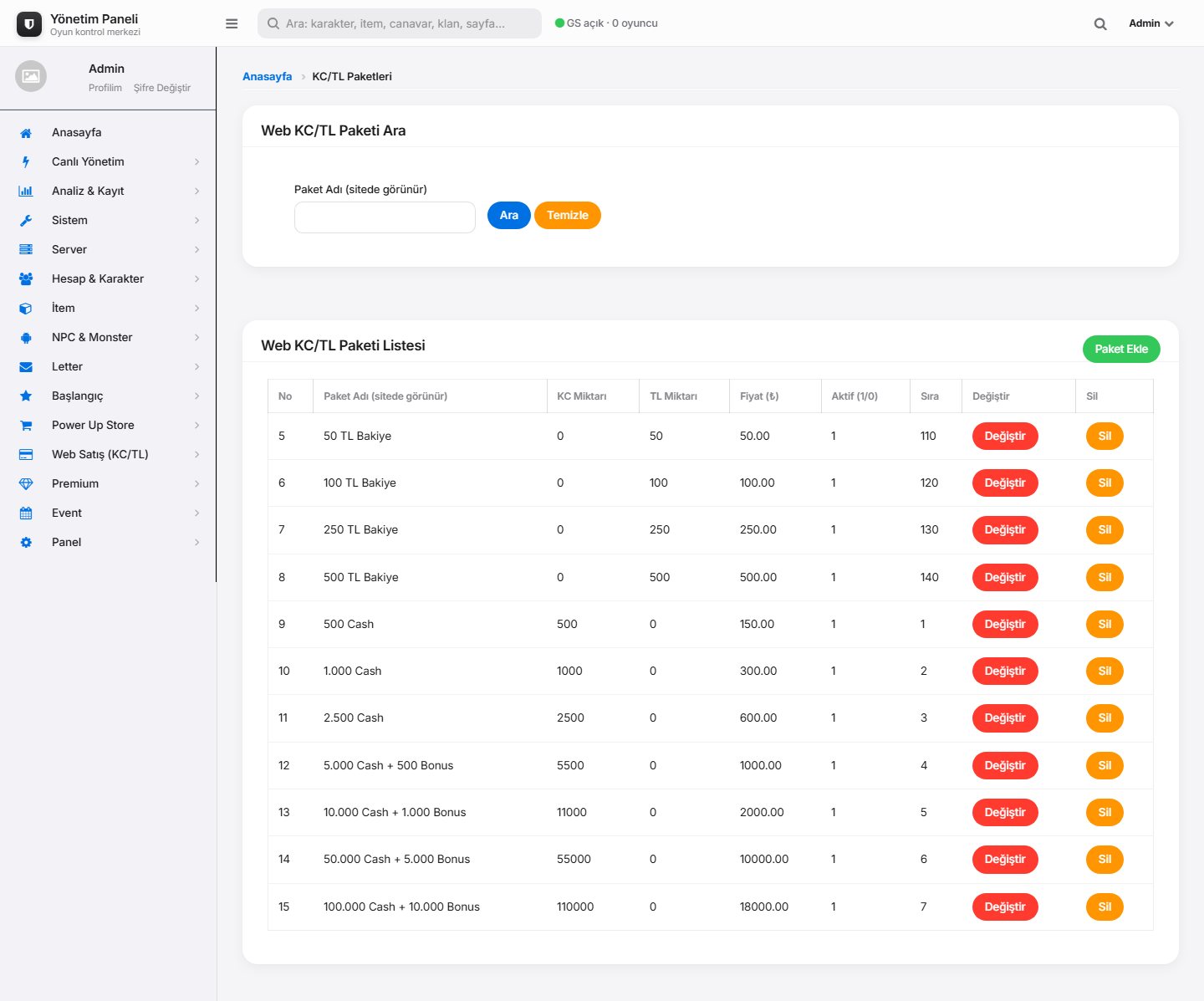Open the NPC & Monster menu
This screenshot has height=1001, width=1204.
pos(108,337)
